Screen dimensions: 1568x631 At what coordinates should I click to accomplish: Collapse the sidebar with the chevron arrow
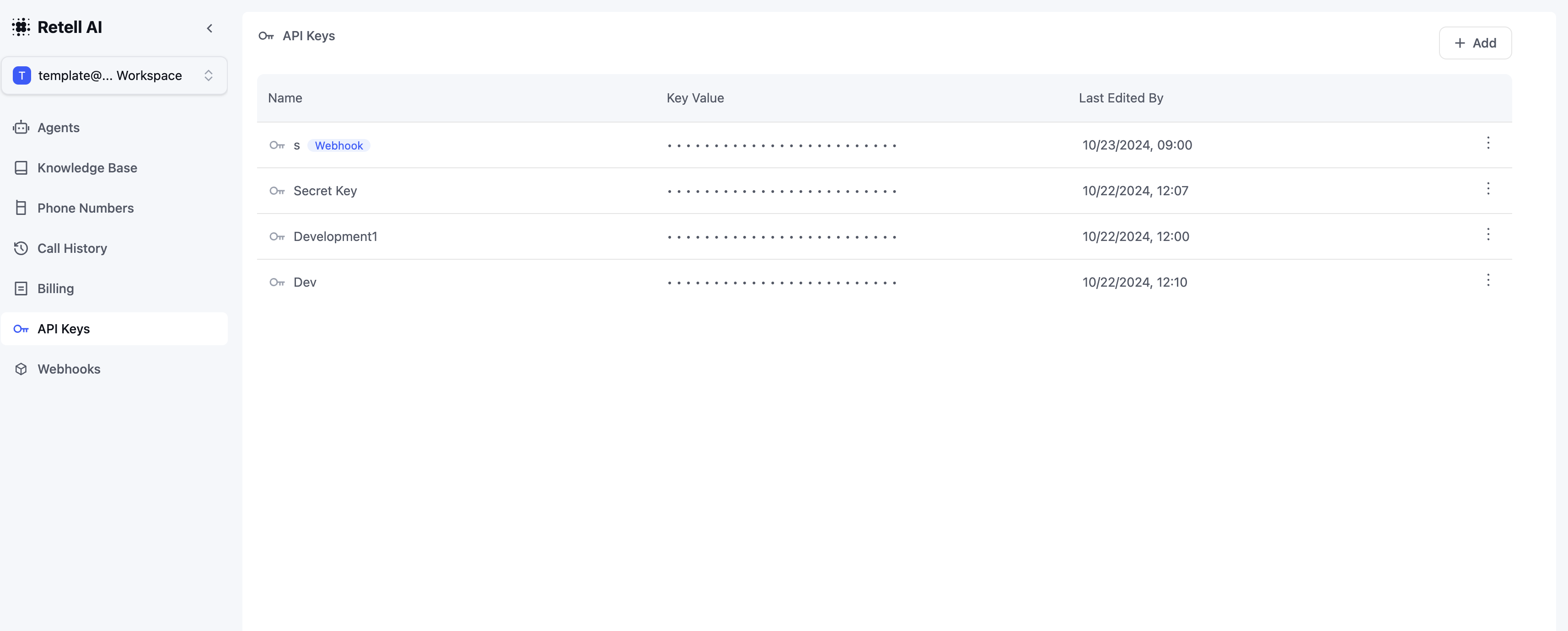209,28
